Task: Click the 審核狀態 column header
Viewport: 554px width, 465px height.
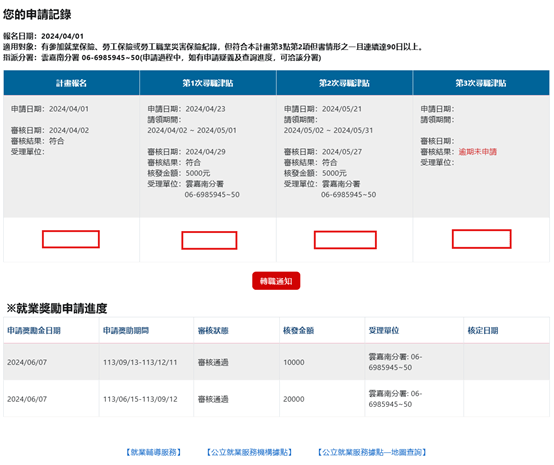Action: 213,330
